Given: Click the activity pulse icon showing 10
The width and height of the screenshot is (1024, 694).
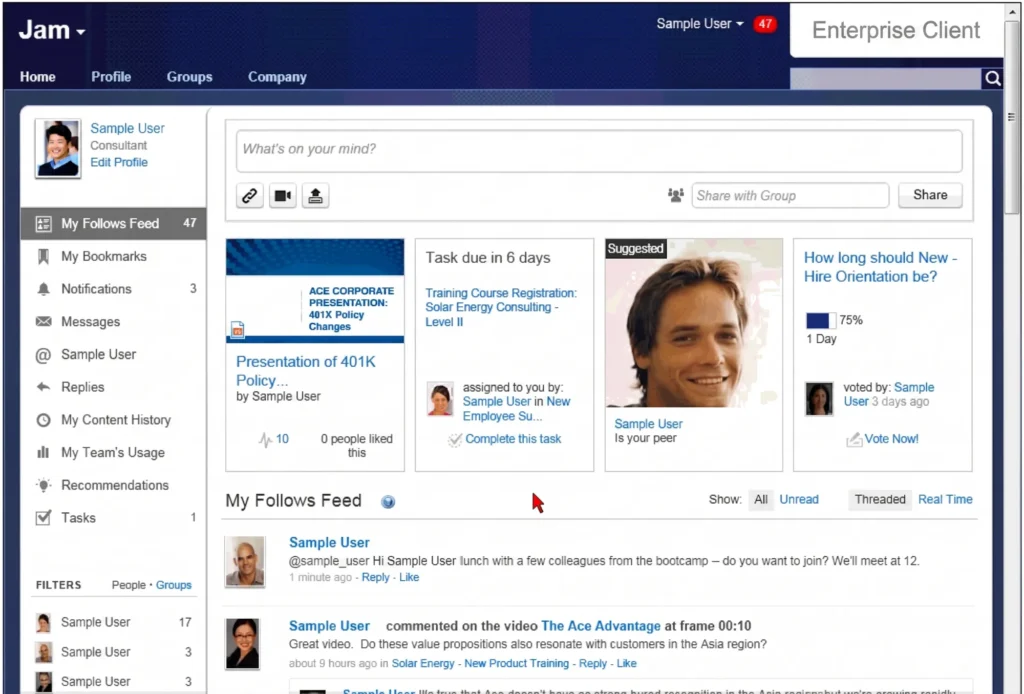Looking at the screenshot, I should pos(264,439).
